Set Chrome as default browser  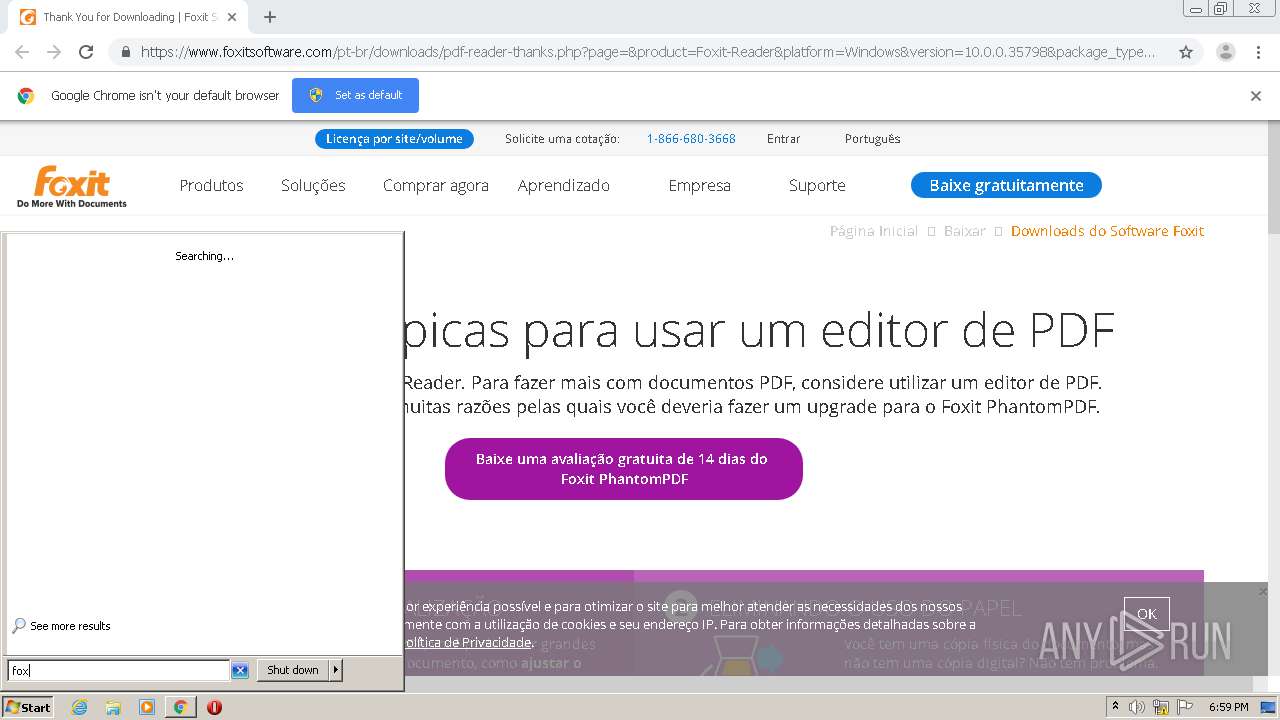(x=355, y=95)
